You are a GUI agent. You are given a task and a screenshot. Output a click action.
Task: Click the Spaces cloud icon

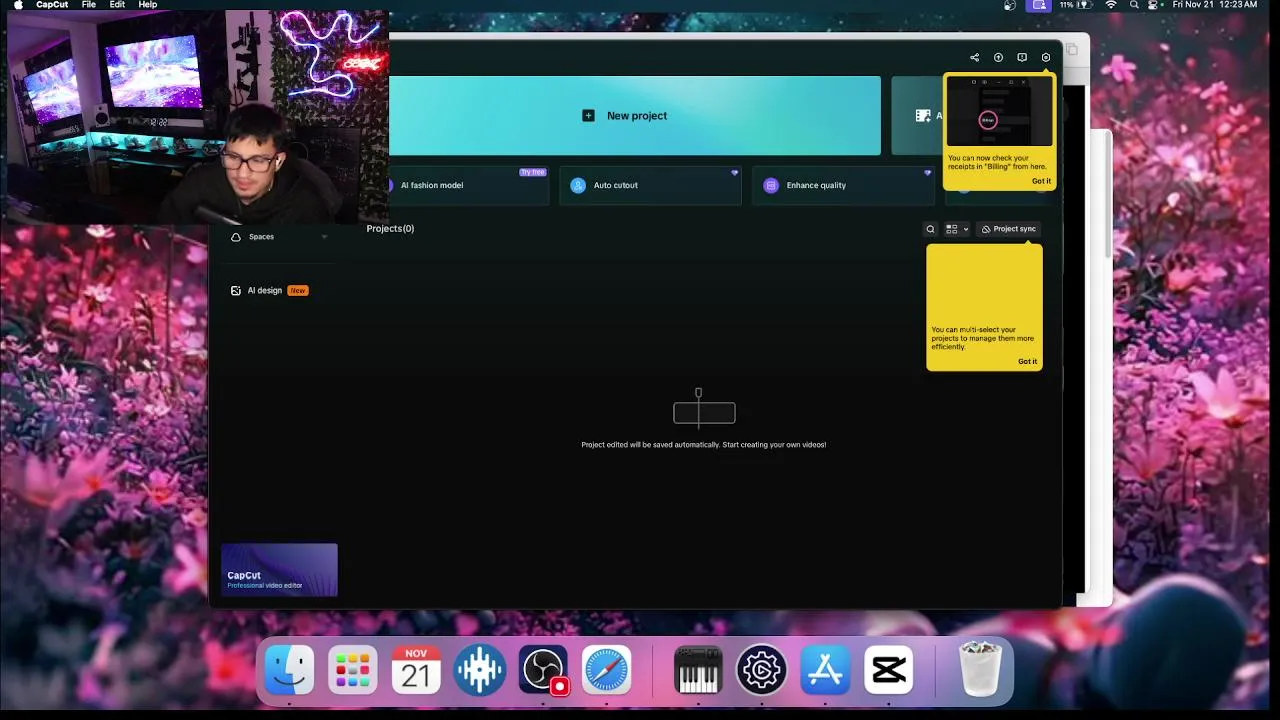[x=236, y=237]
